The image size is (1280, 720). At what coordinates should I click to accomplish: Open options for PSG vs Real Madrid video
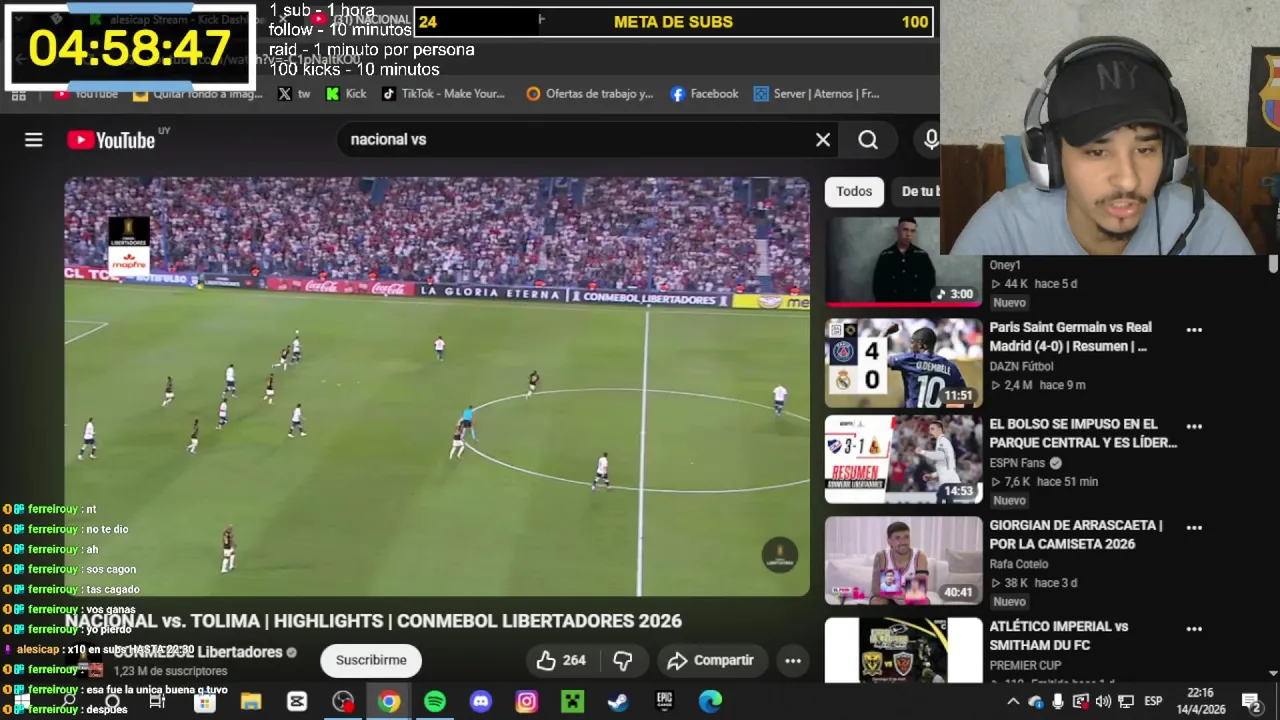pos(1194,329)
